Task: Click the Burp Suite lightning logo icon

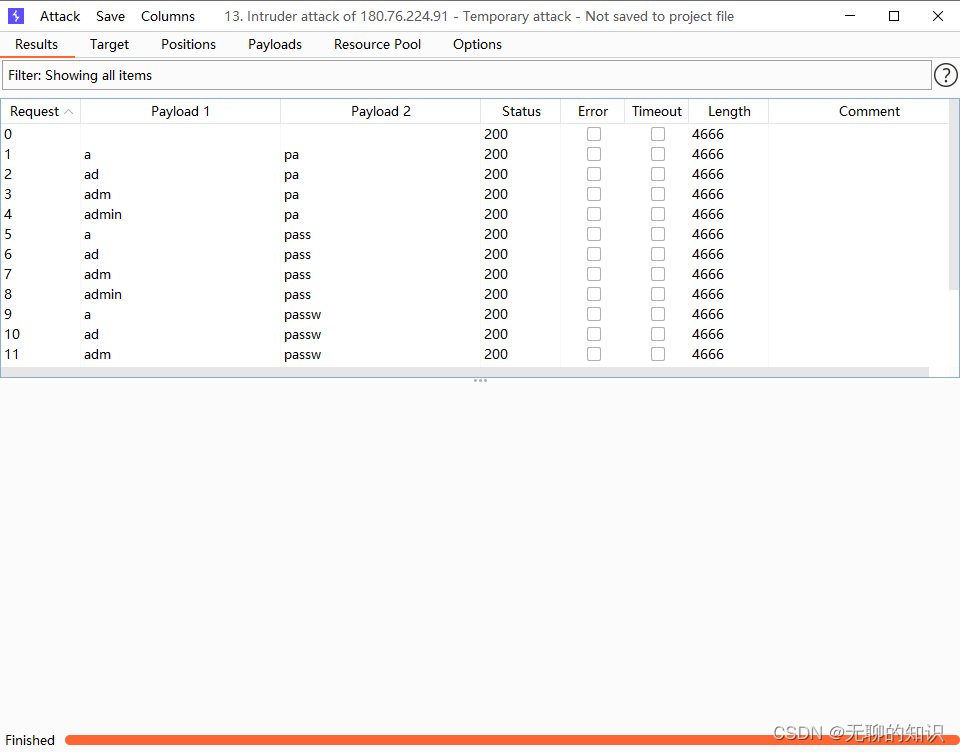Action: (x=16, y=16)
